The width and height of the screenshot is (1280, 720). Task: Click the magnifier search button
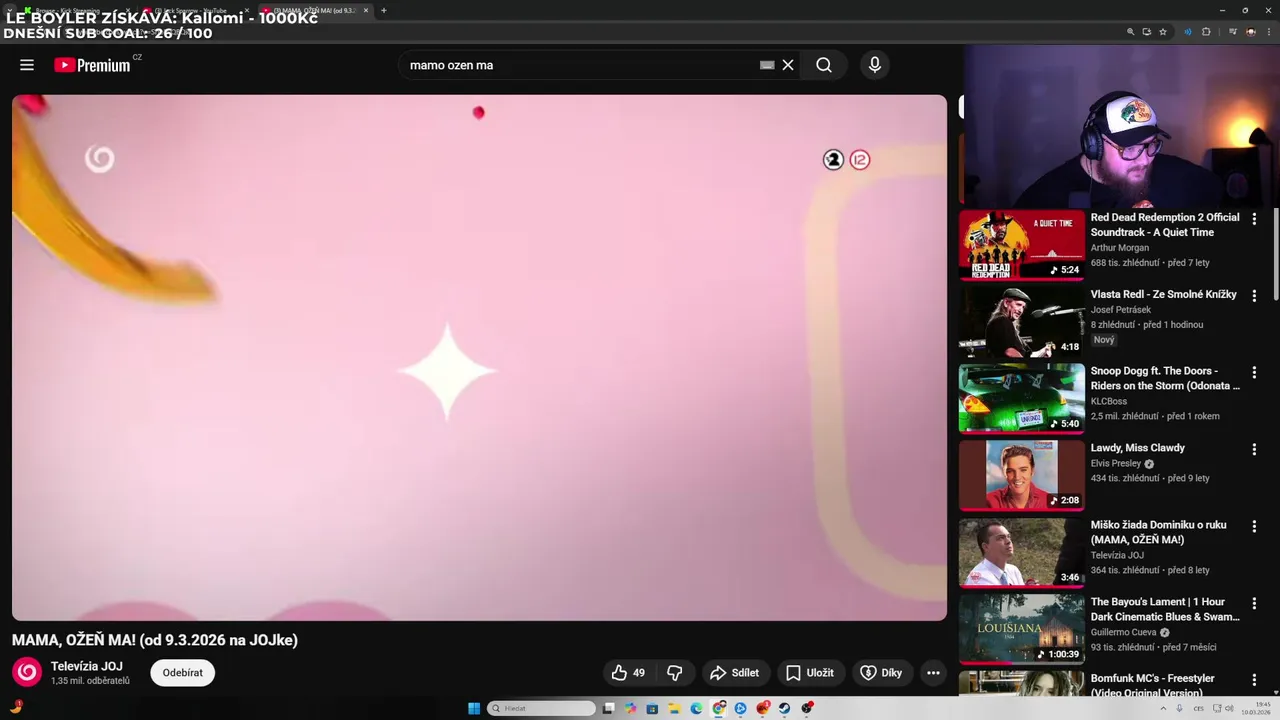pos(823,65)
